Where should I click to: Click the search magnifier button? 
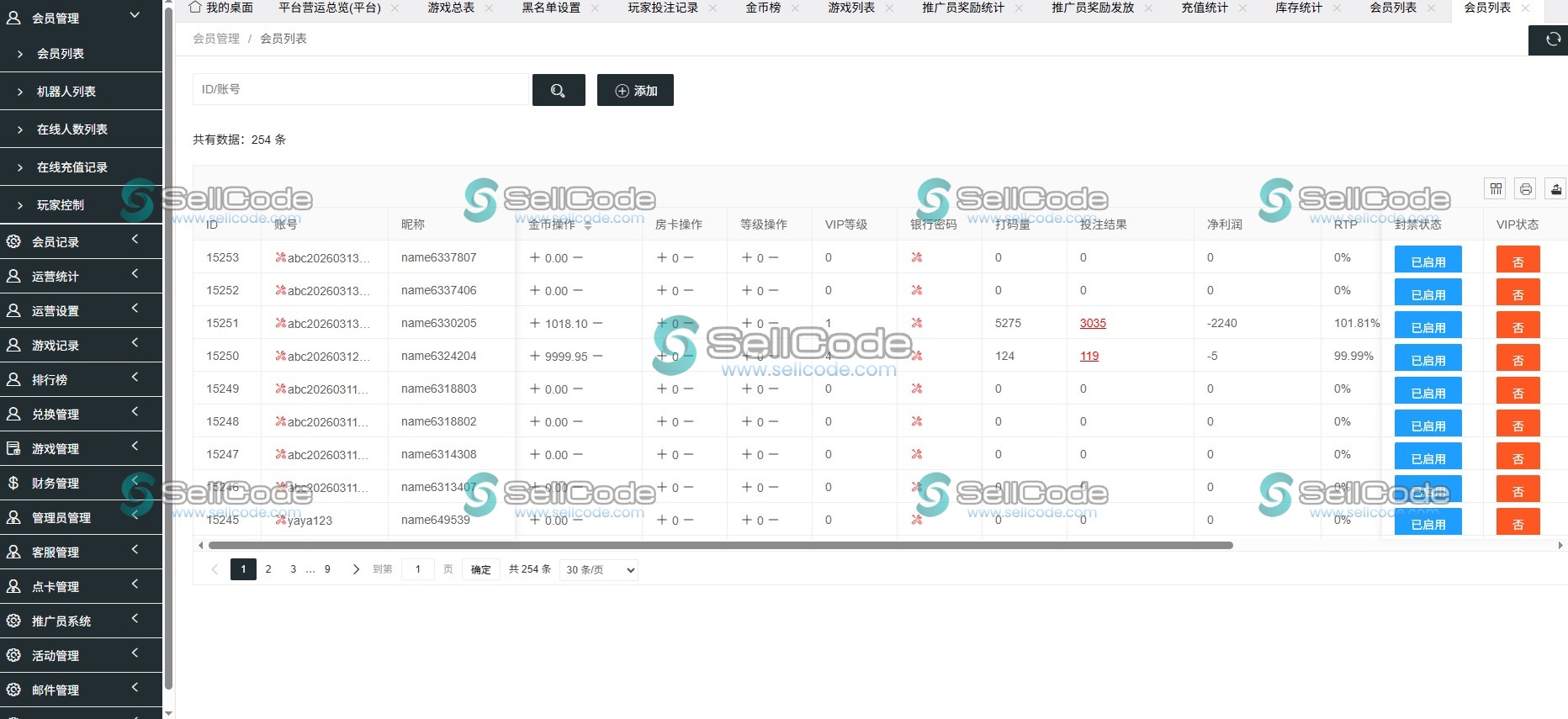tap(559, 90)
